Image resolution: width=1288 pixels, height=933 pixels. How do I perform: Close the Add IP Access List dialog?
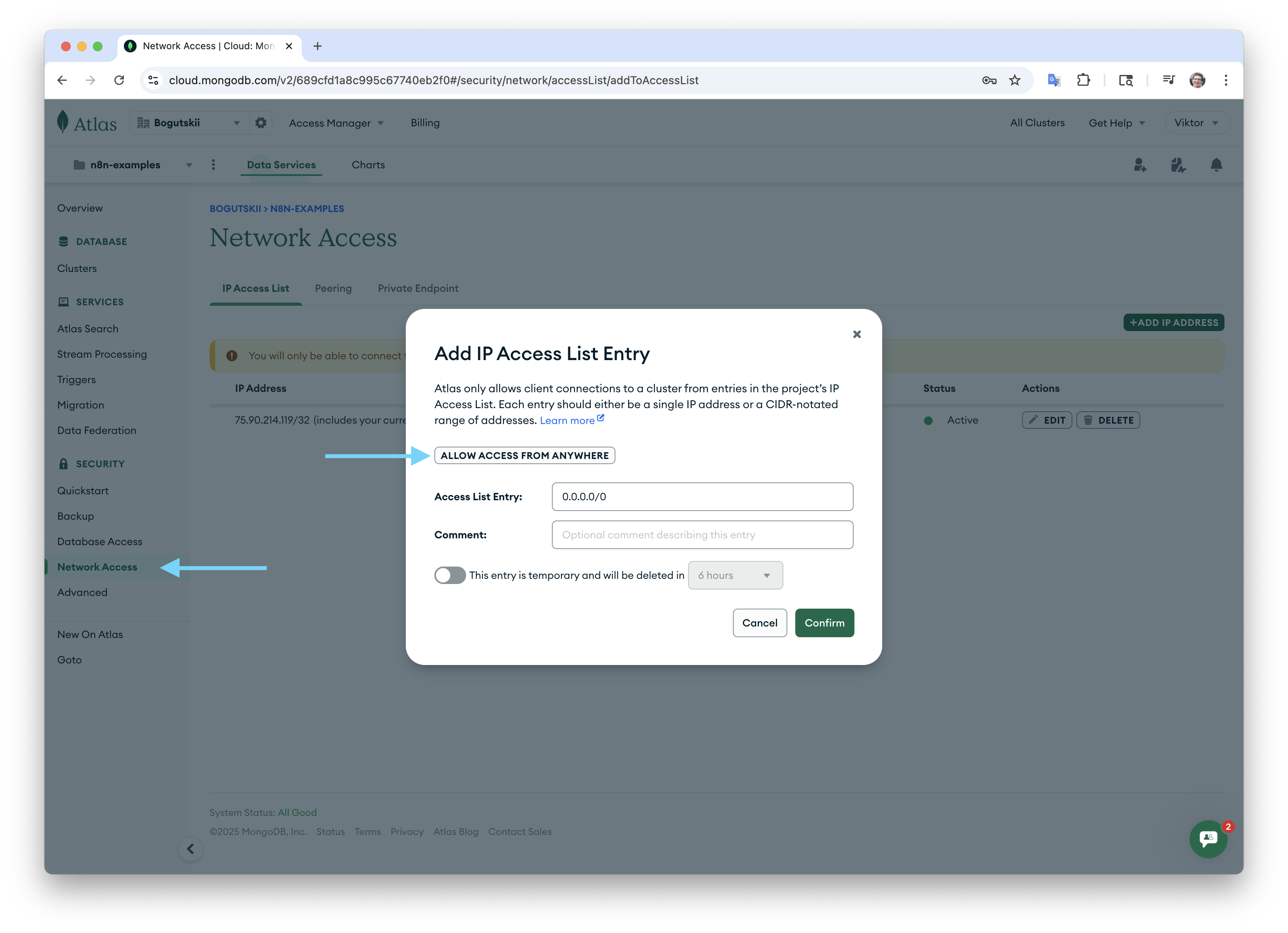(856, 334)
